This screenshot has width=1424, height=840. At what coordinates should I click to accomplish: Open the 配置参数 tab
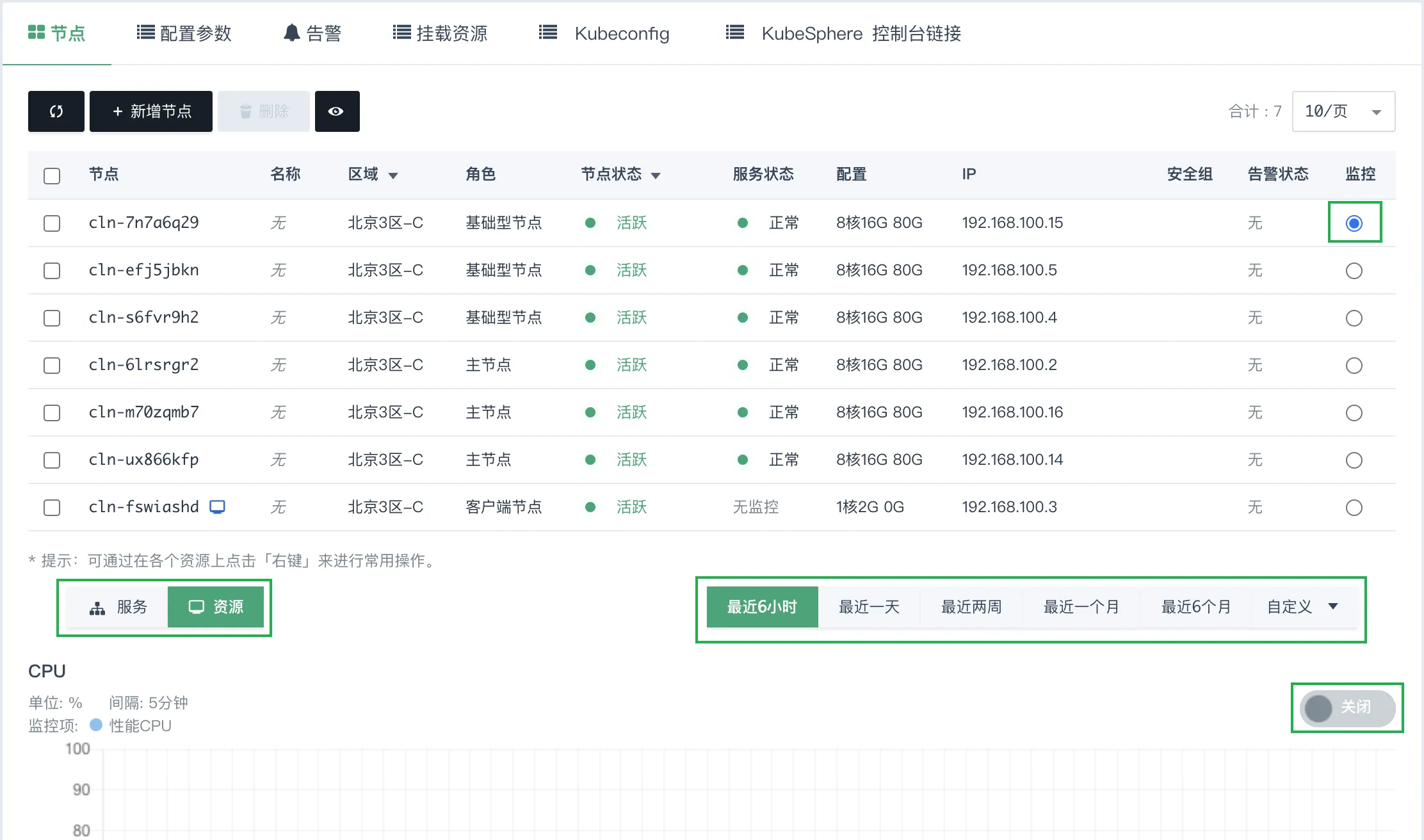click(184, 33)
